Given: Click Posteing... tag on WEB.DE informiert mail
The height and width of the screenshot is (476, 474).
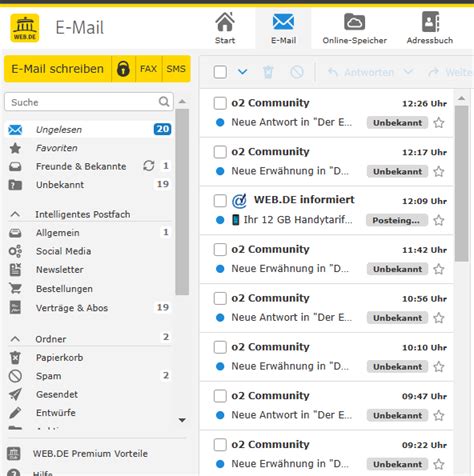Looking at the screenshot, I should coord(397,220).
